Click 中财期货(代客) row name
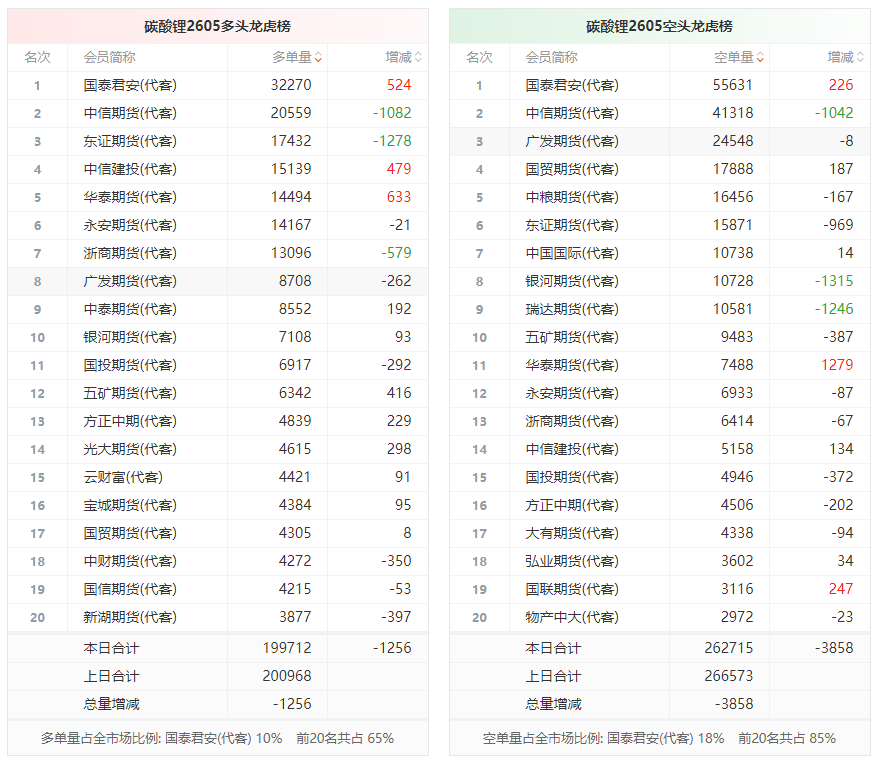Screen dimensions: 877x764 click(130, 561)
